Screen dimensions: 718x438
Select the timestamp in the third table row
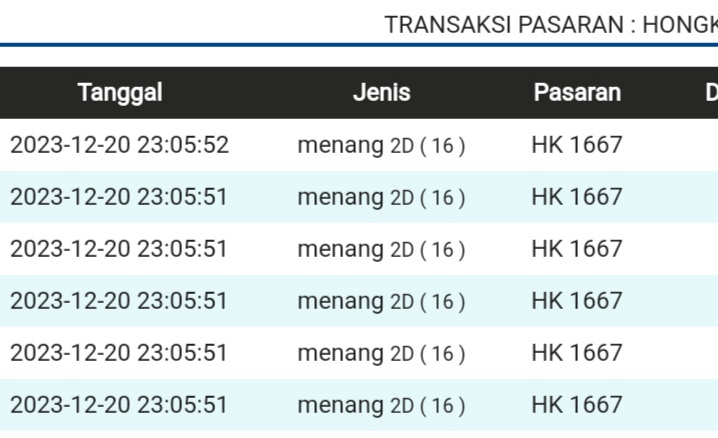(x=120, y=249)
